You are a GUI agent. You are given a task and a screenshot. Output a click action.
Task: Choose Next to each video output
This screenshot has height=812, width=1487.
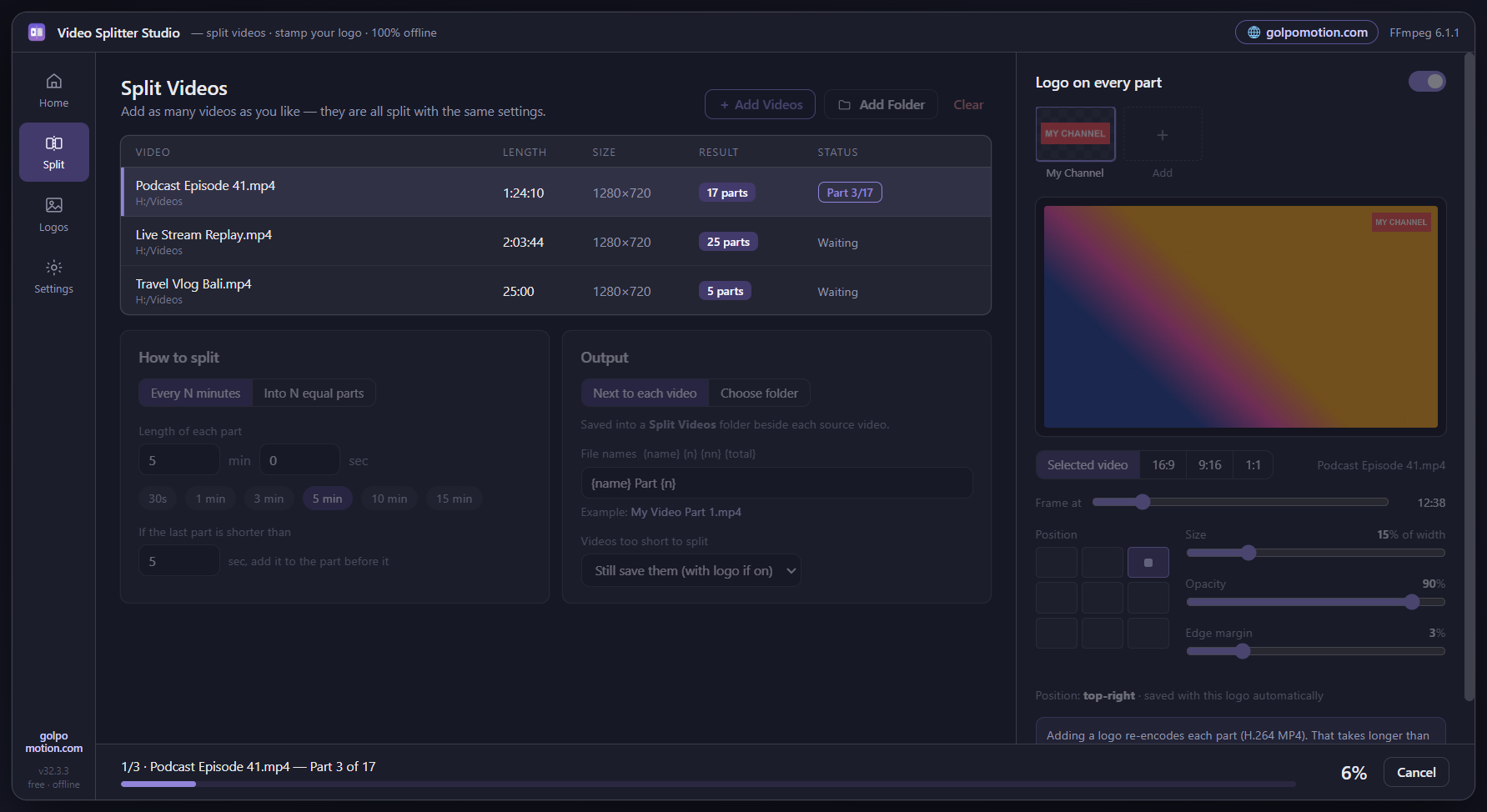pos(645,393)
